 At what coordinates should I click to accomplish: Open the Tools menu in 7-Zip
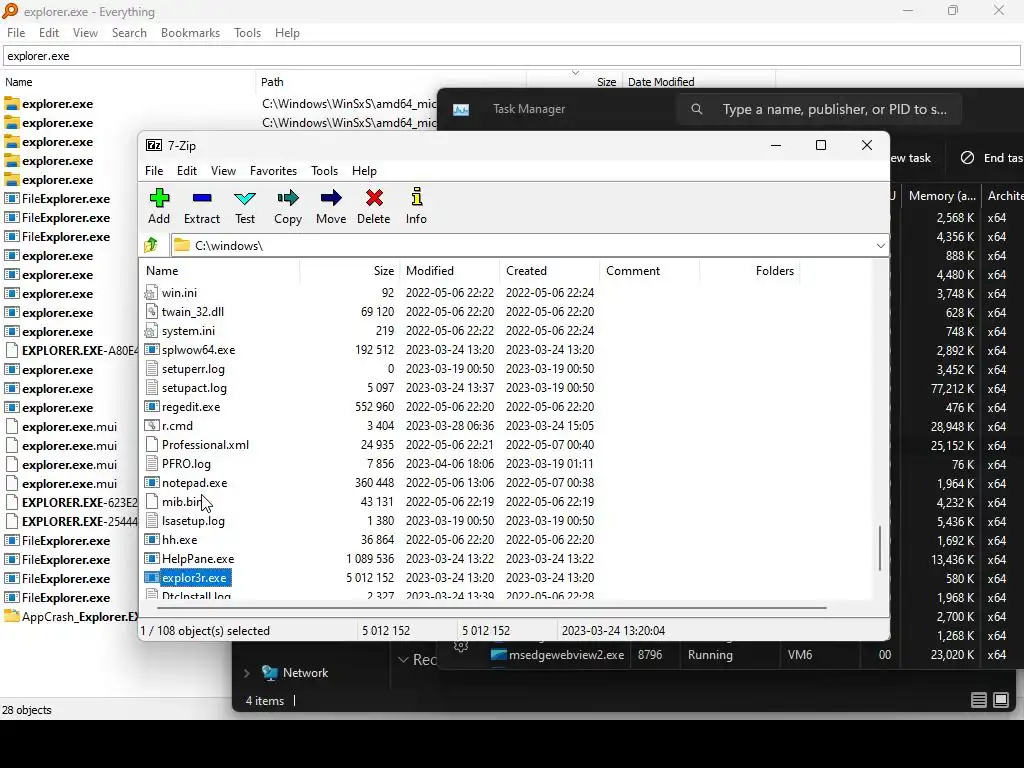pos(324,170)
